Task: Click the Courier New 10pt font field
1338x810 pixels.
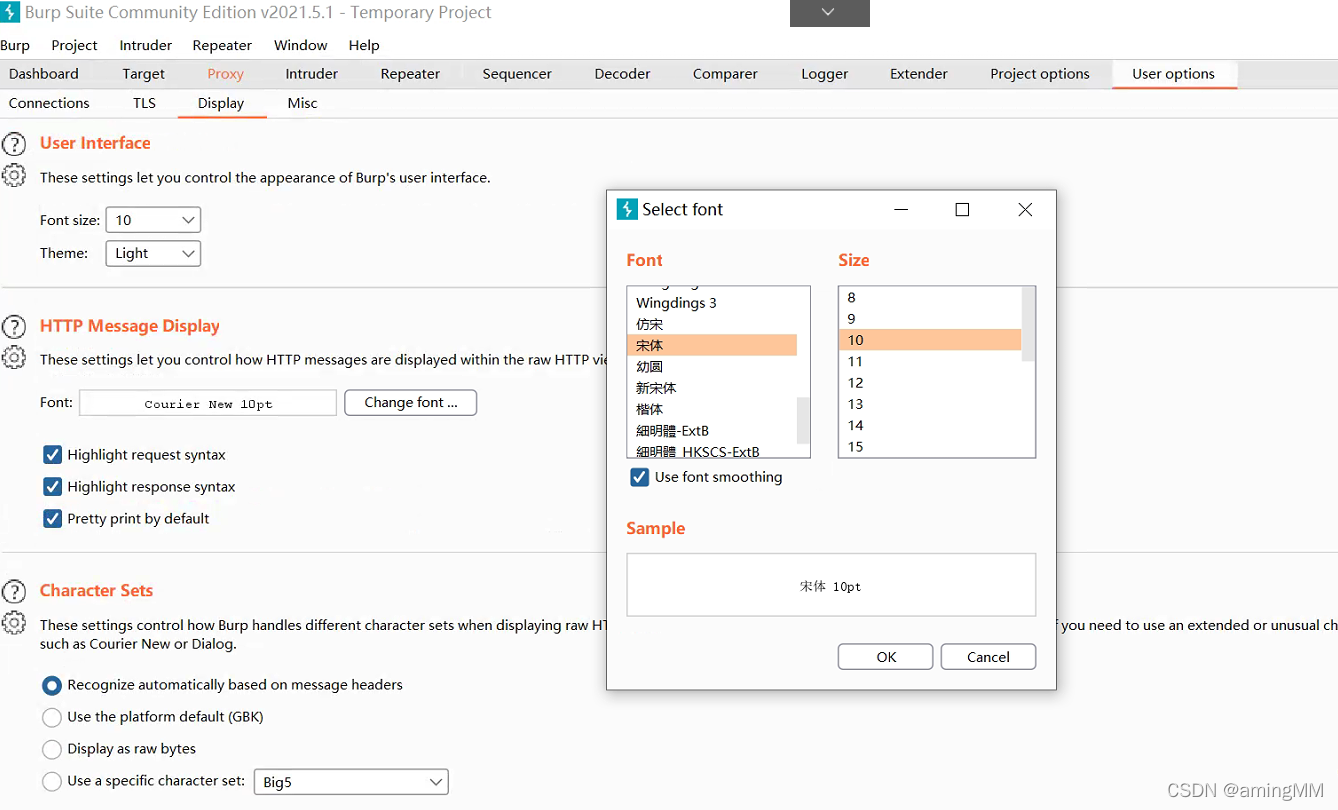Action: (x=208, y=403)
